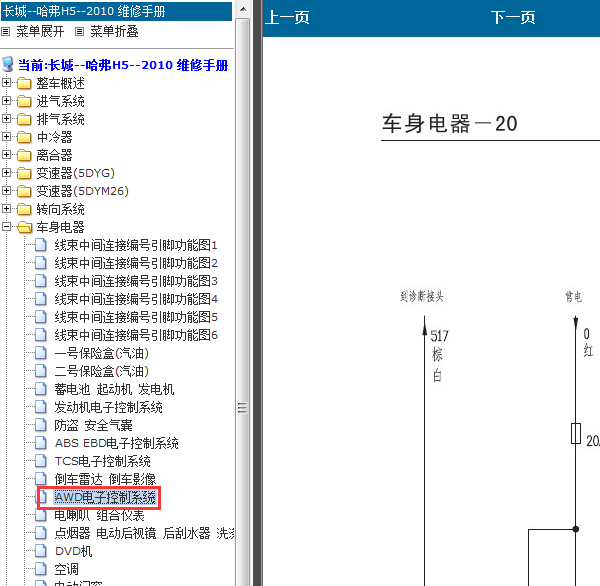Select the highlighted AWD电子控制系统 item

105,497
